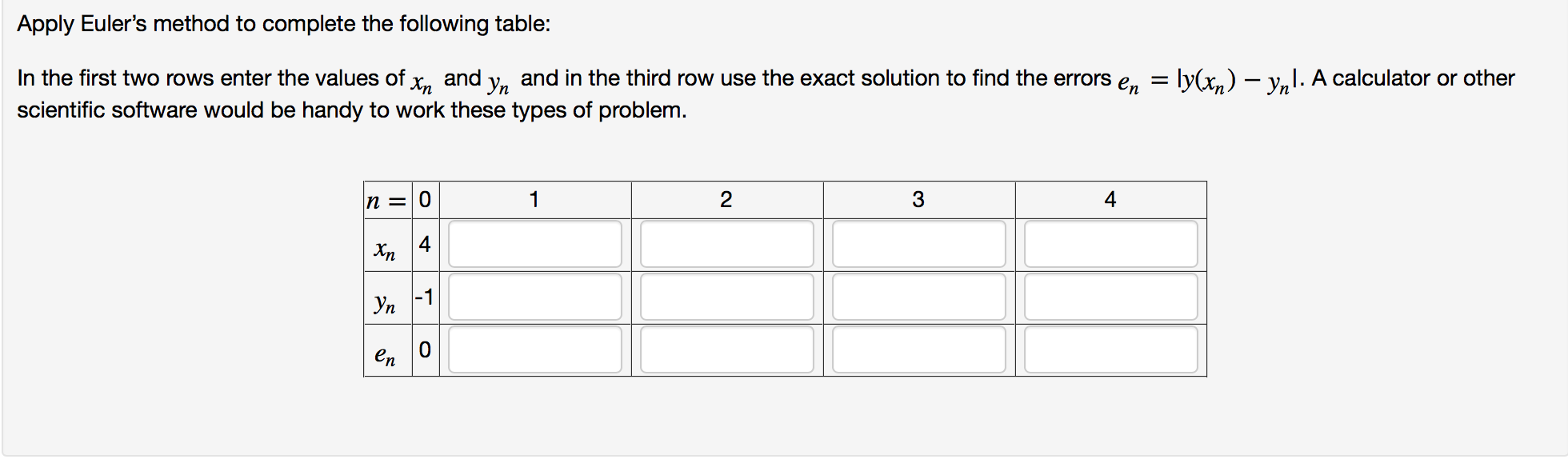Viewport: 1568px width, 459px height.
Task: Click the e_n error field for n=3
Action: 918,349
